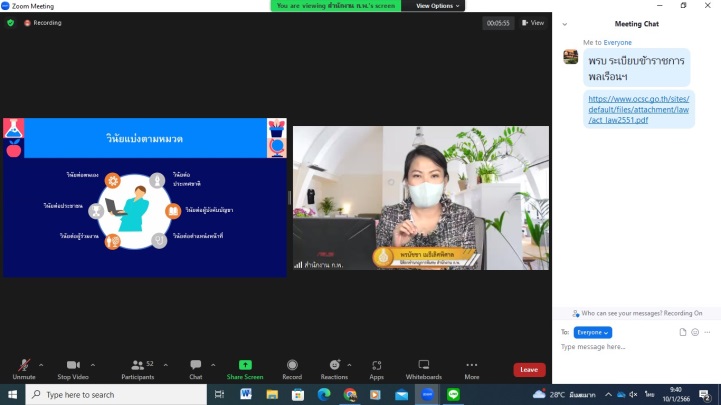
Task: Click the presenter video thumbnail
Action: 421,198
